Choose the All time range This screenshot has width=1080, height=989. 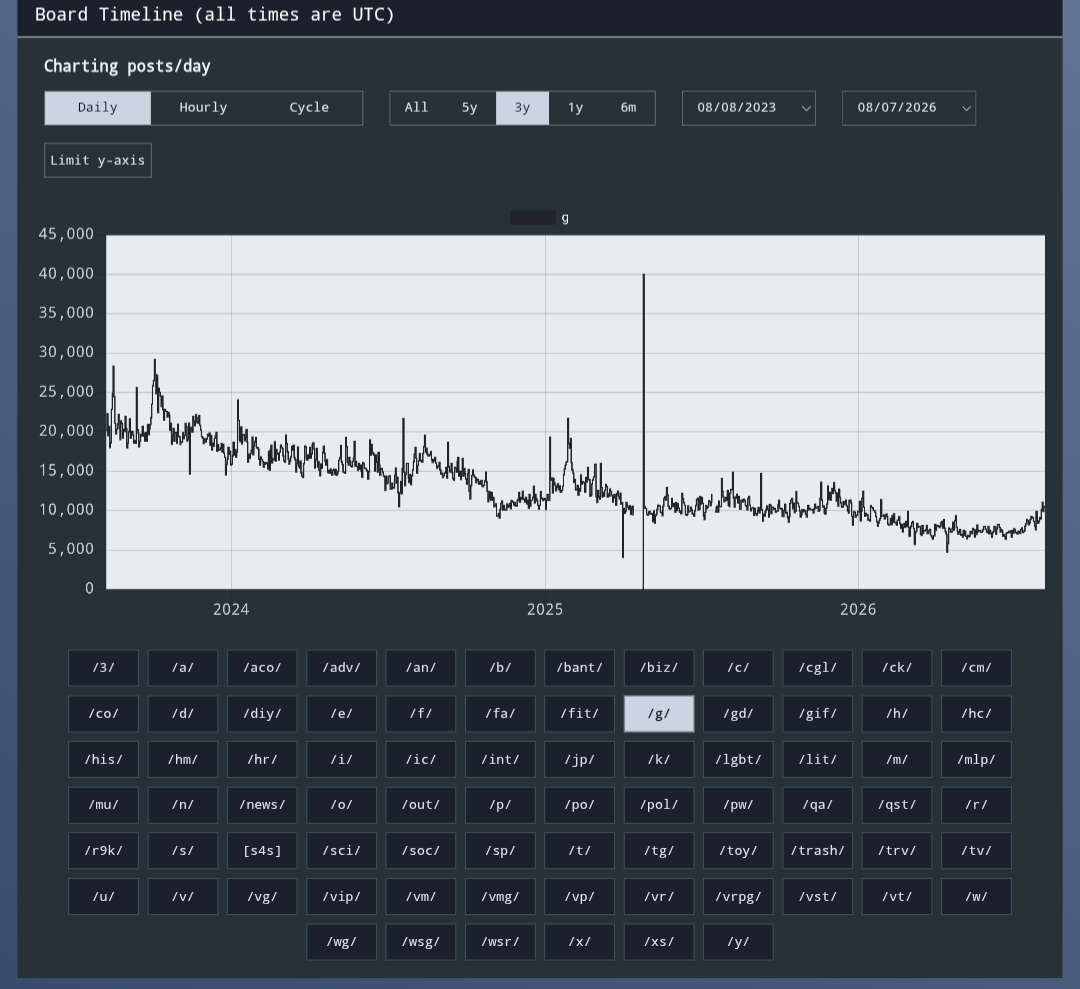click(416, 108)
